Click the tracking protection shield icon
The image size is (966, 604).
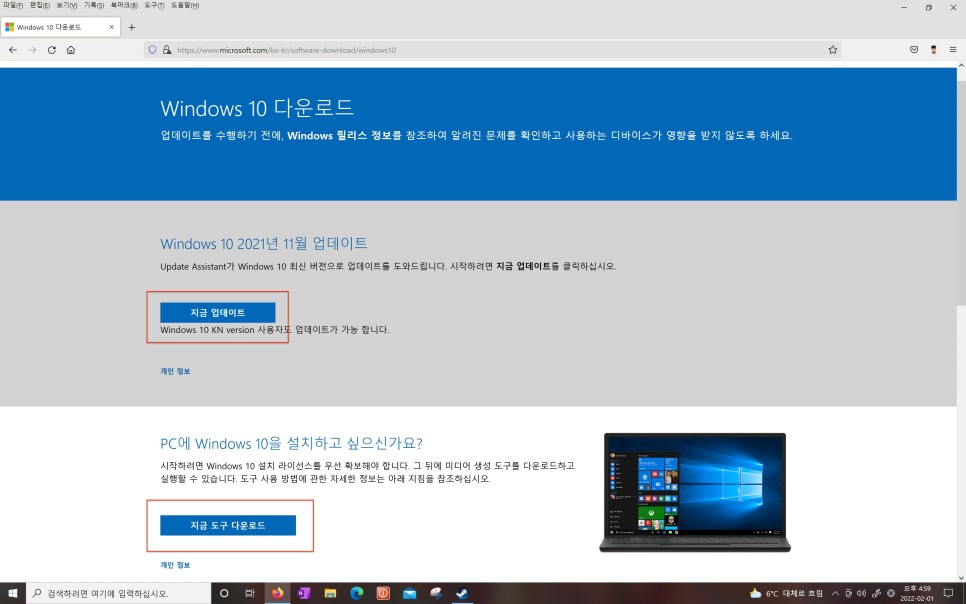[x=153, y=50]
